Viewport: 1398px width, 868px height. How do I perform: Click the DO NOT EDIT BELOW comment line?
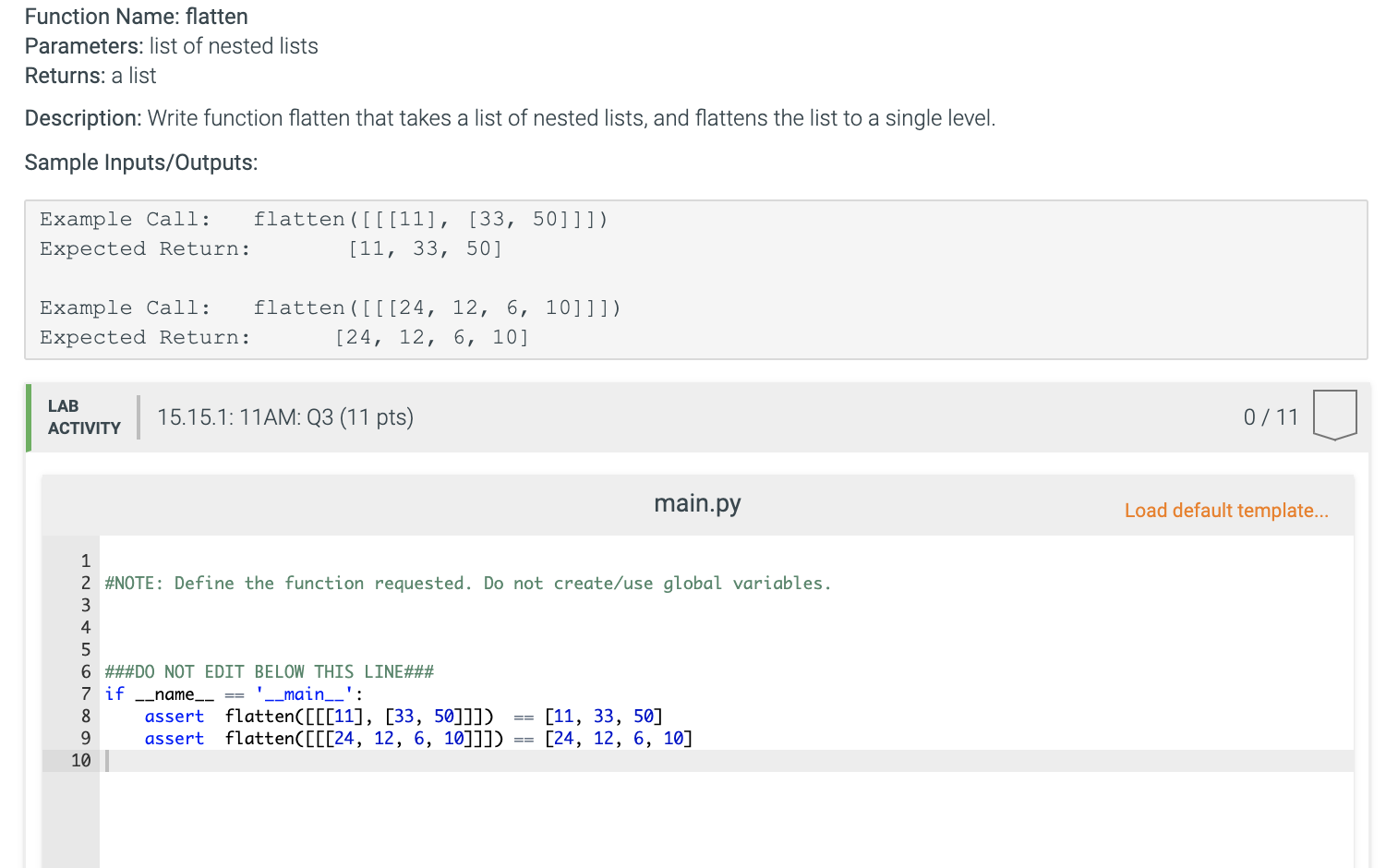[x=270, y=671]
